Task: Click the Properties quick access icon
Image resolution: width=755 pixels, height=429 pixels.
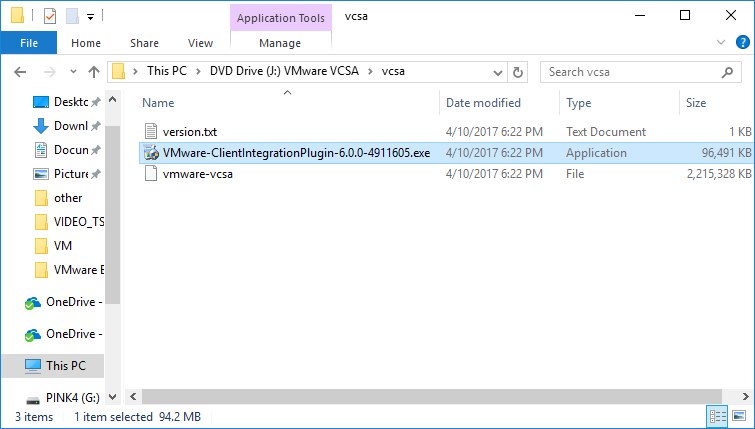Action: point(50,16)
